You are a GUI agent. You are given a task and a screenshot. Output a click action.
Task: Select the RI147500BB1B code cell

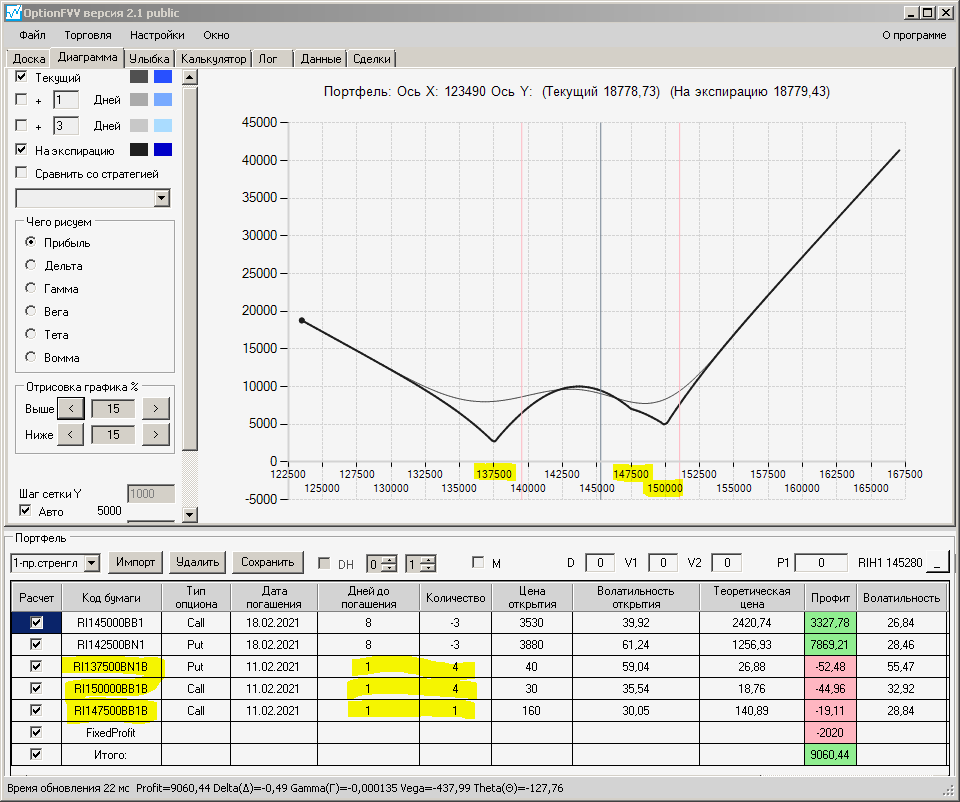(x=111, y=710)
